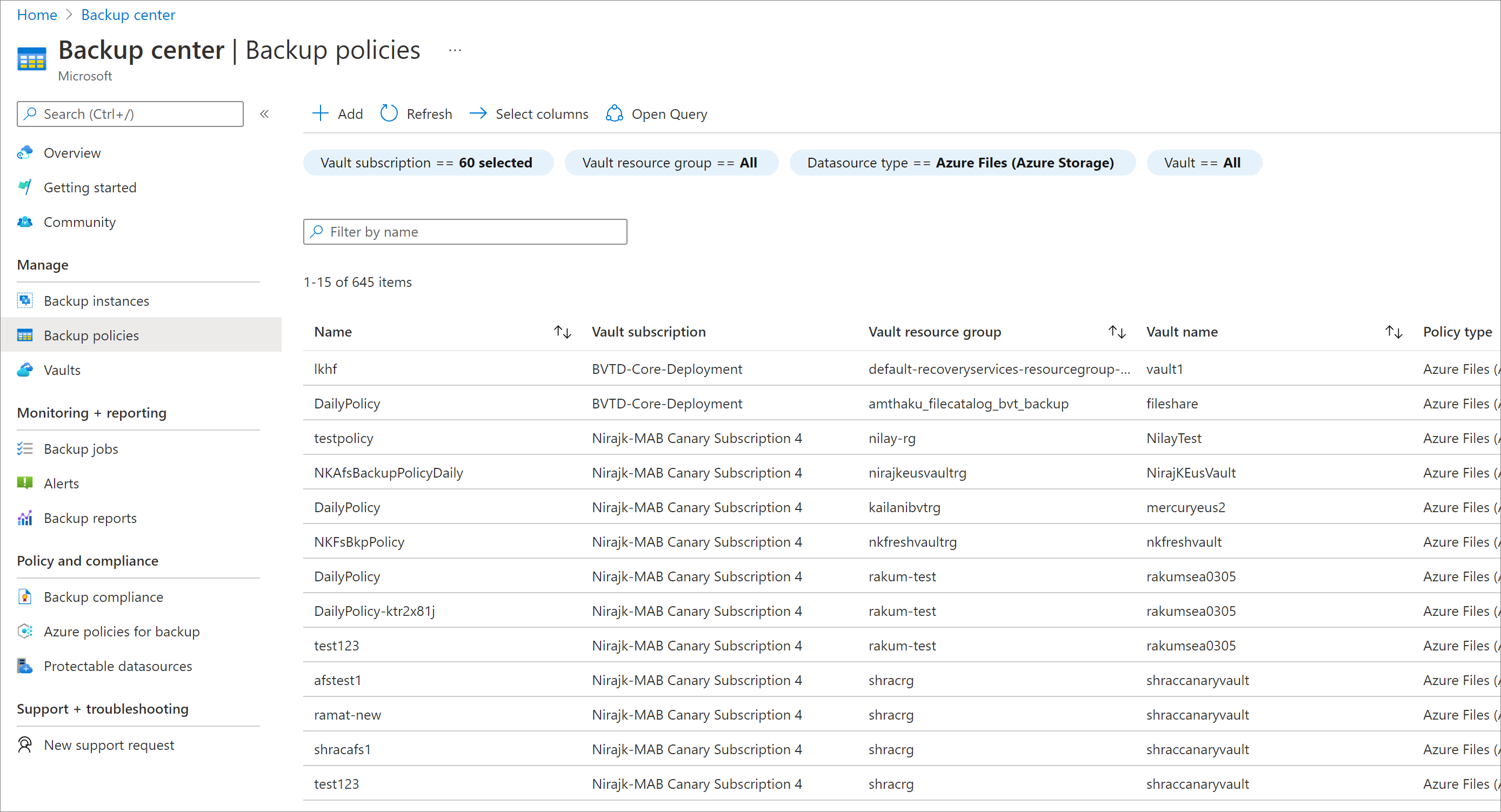Click the Filter by name input field

[x=466, y=232]
